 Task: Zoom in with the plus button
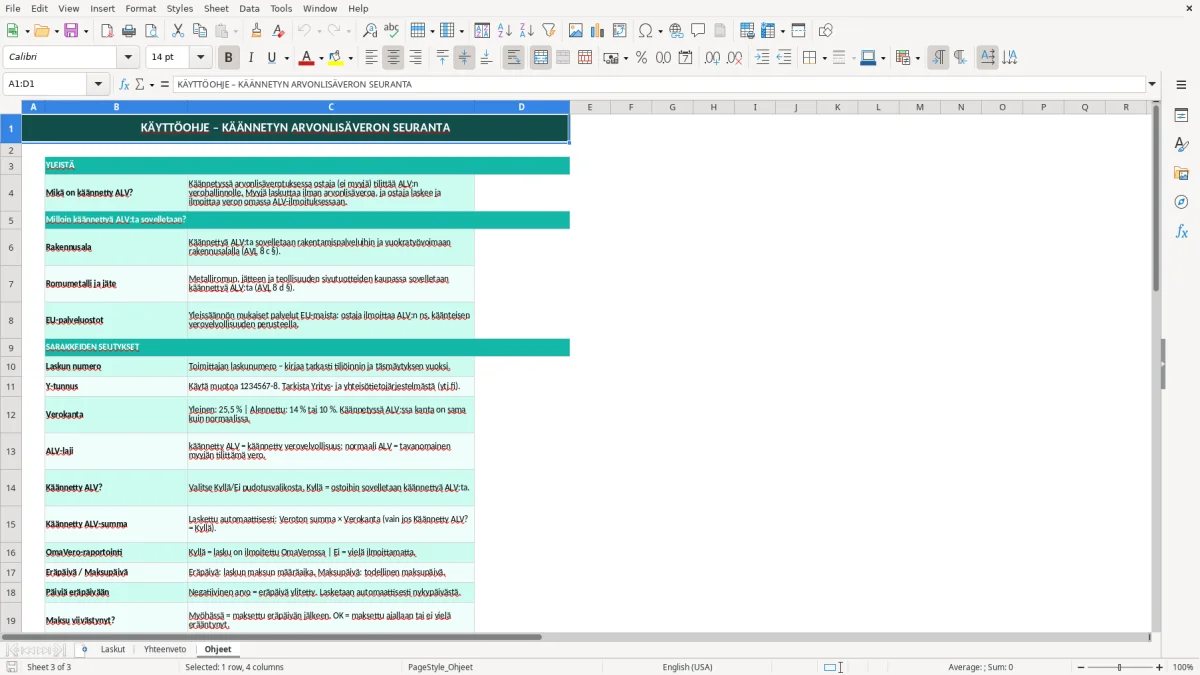pos(1160,667)
